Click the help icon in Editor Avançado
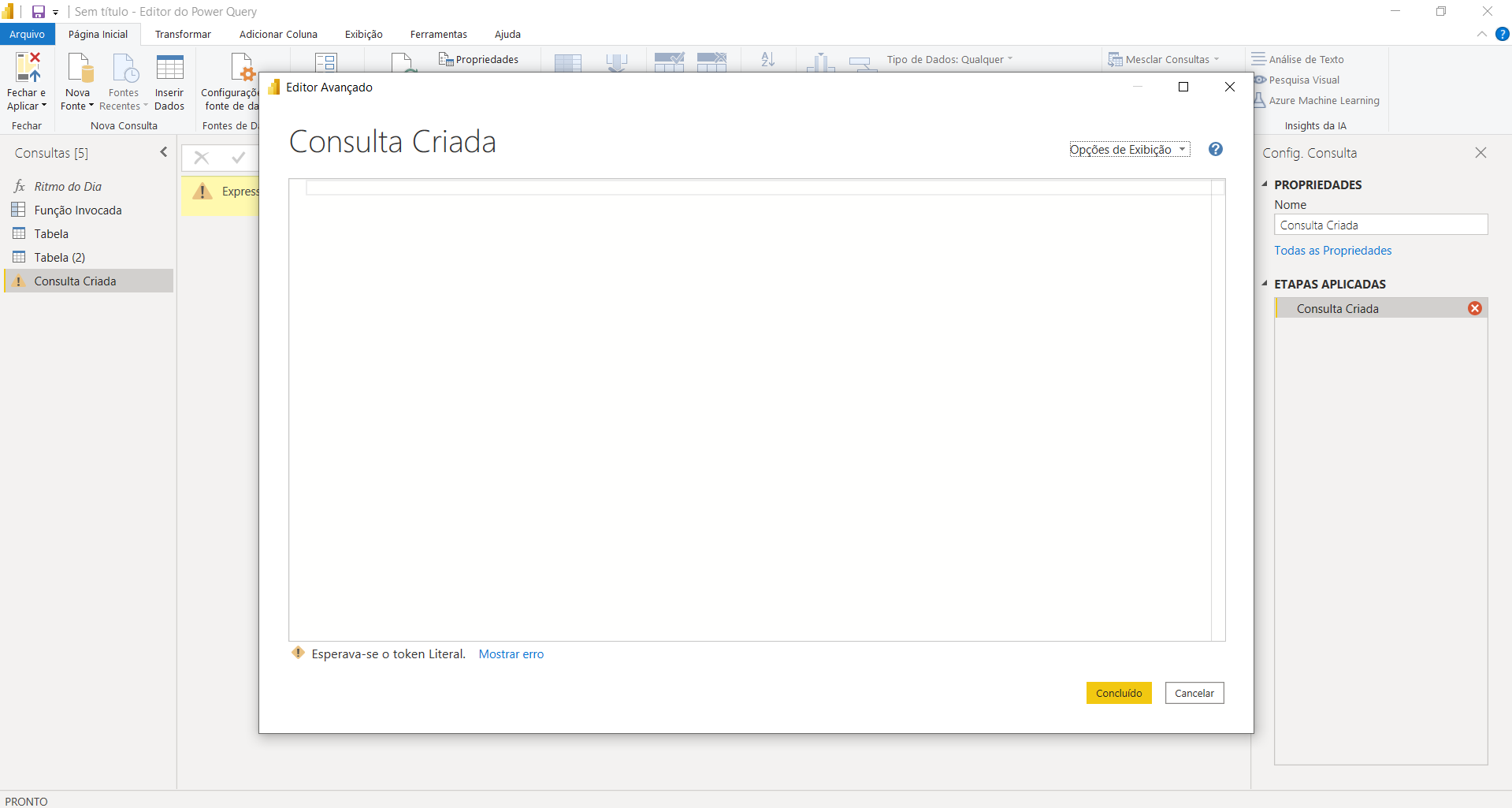 pos(1215,149)
